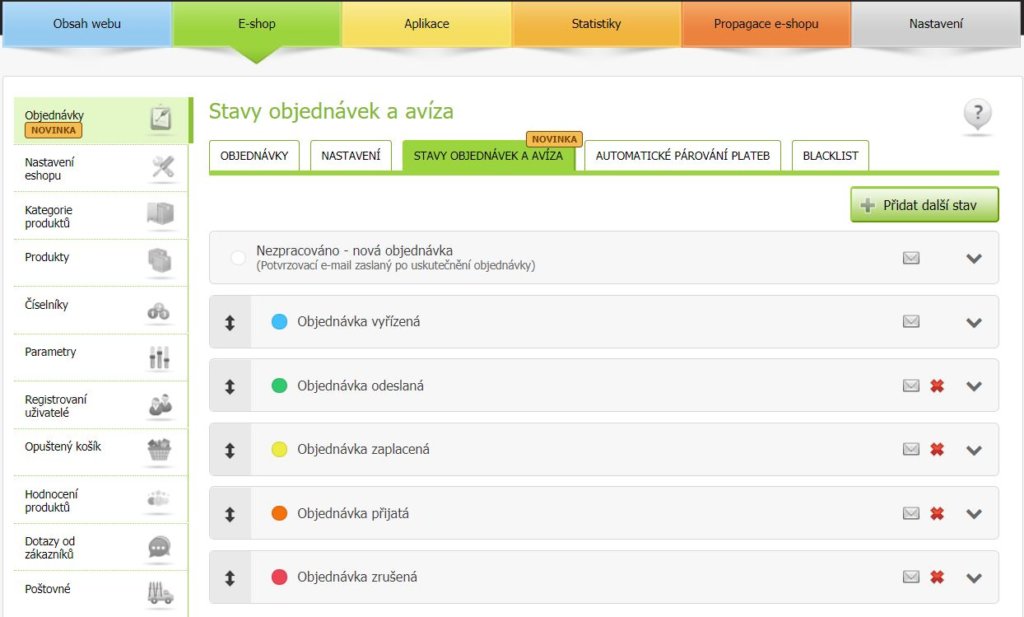Click the green color dot of Objednávka odeslaná
Image resolution: width=1024 pixels, height=617 pixels.
tap(279, 385)
